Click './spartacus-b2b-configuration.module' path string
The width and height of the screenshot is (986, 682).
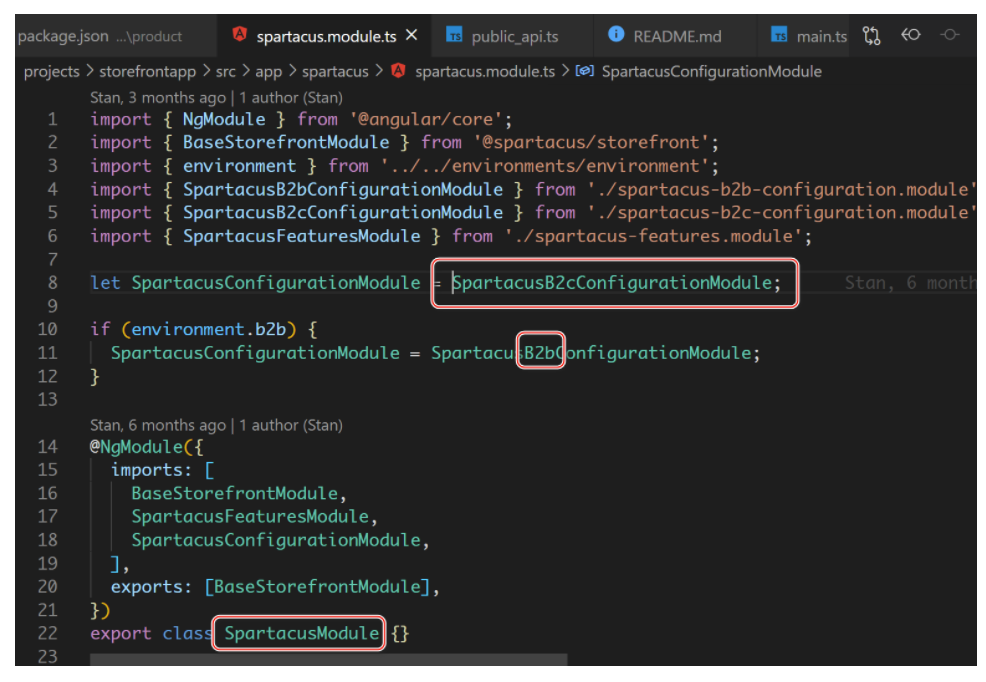[781, 190]
